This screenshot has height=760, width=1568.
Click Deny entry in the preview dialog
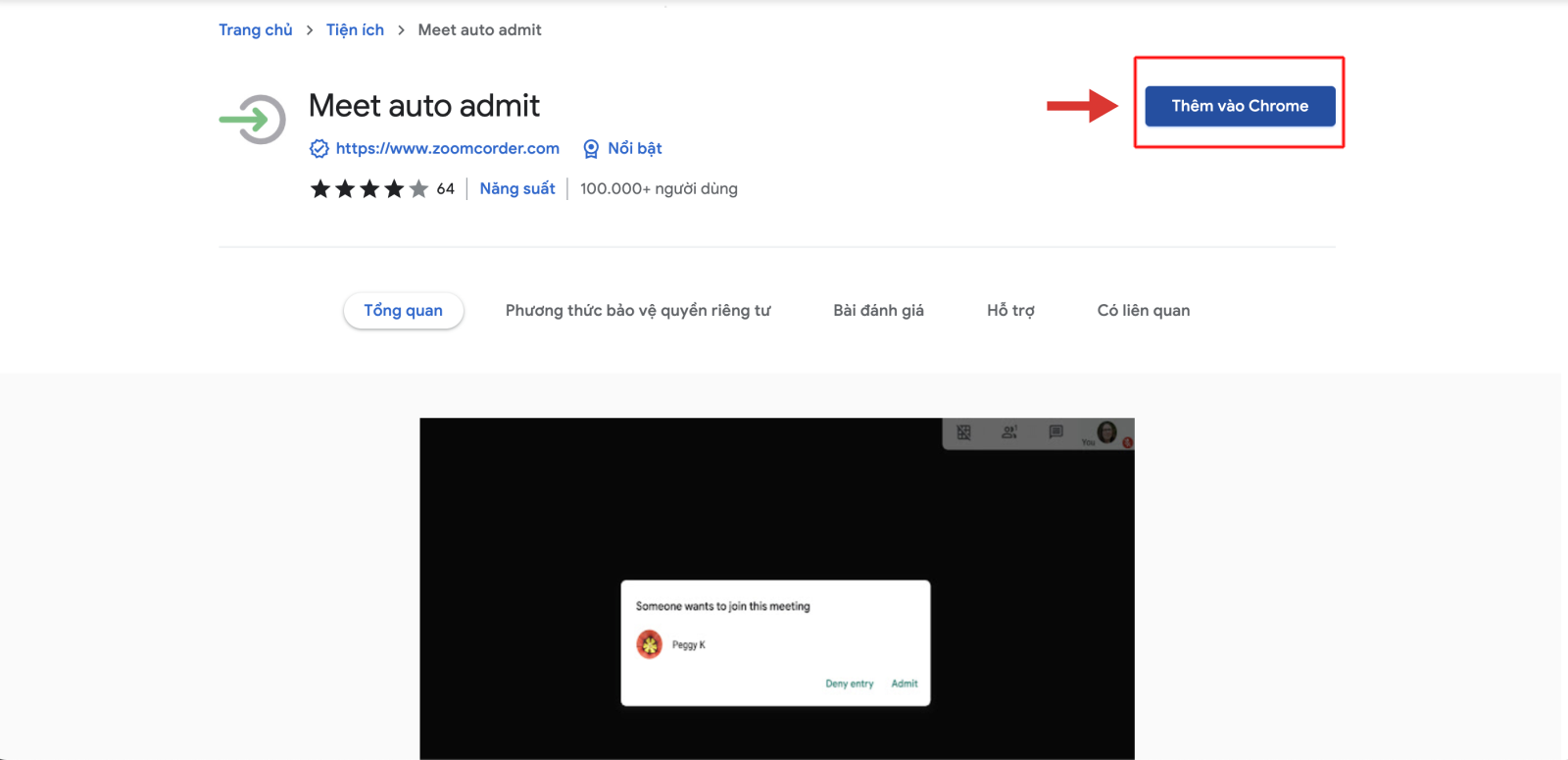[x=849, y=684]
